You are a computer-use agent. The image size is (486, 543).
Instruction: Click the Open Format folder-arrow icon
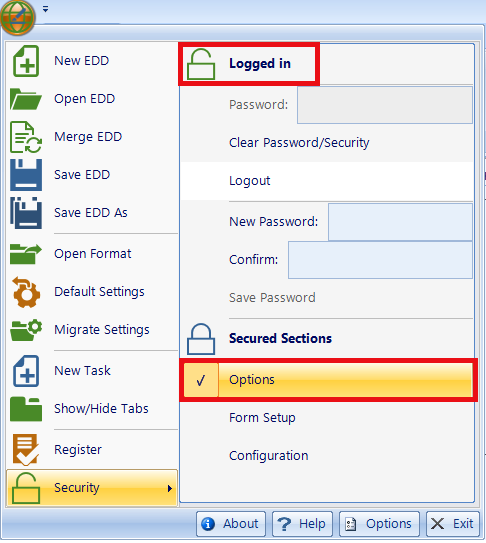point(26,254)
